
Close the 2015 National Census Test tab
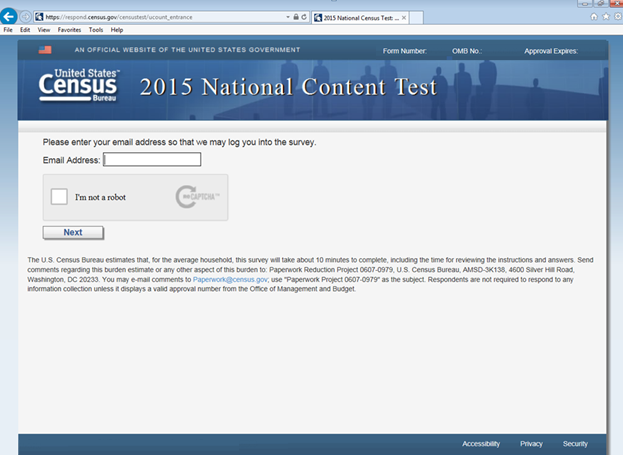[404, 18]
